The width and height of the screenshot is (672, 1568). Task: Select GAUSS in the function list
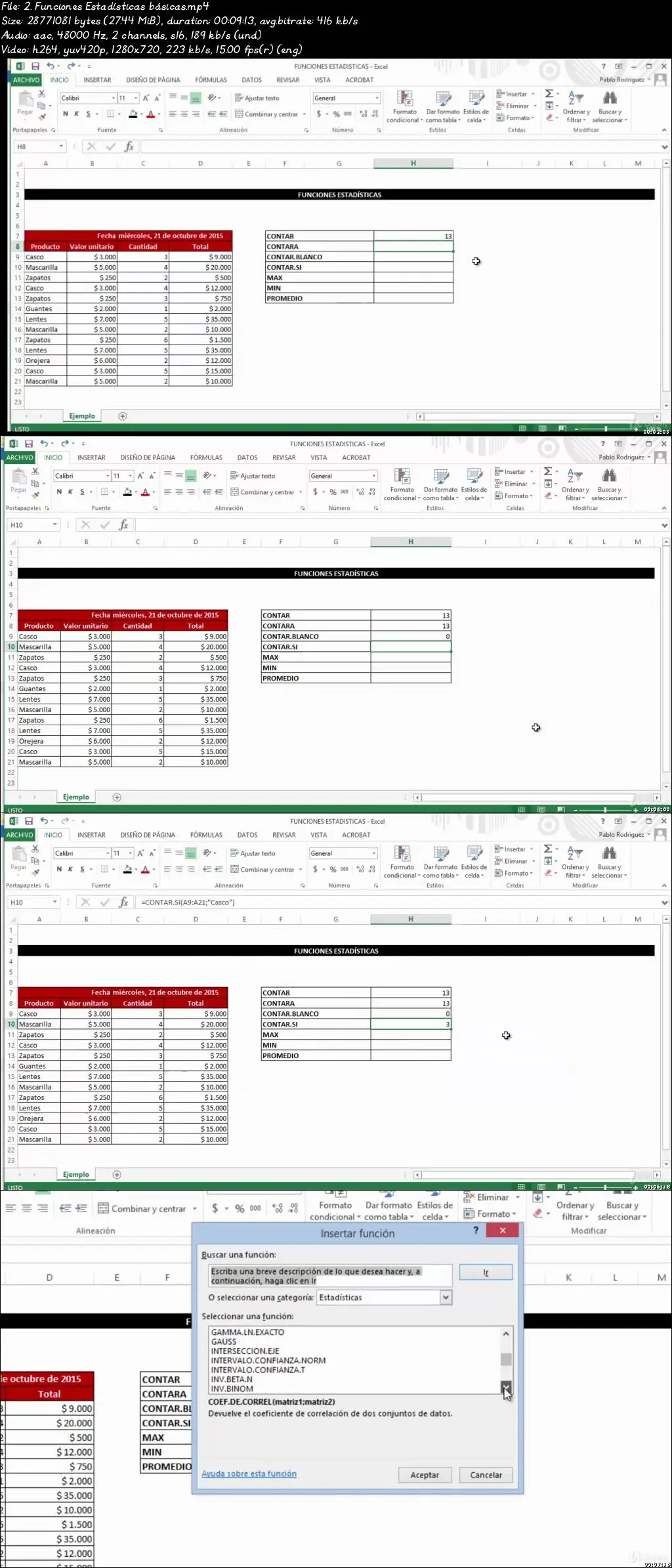(224, 1342)
